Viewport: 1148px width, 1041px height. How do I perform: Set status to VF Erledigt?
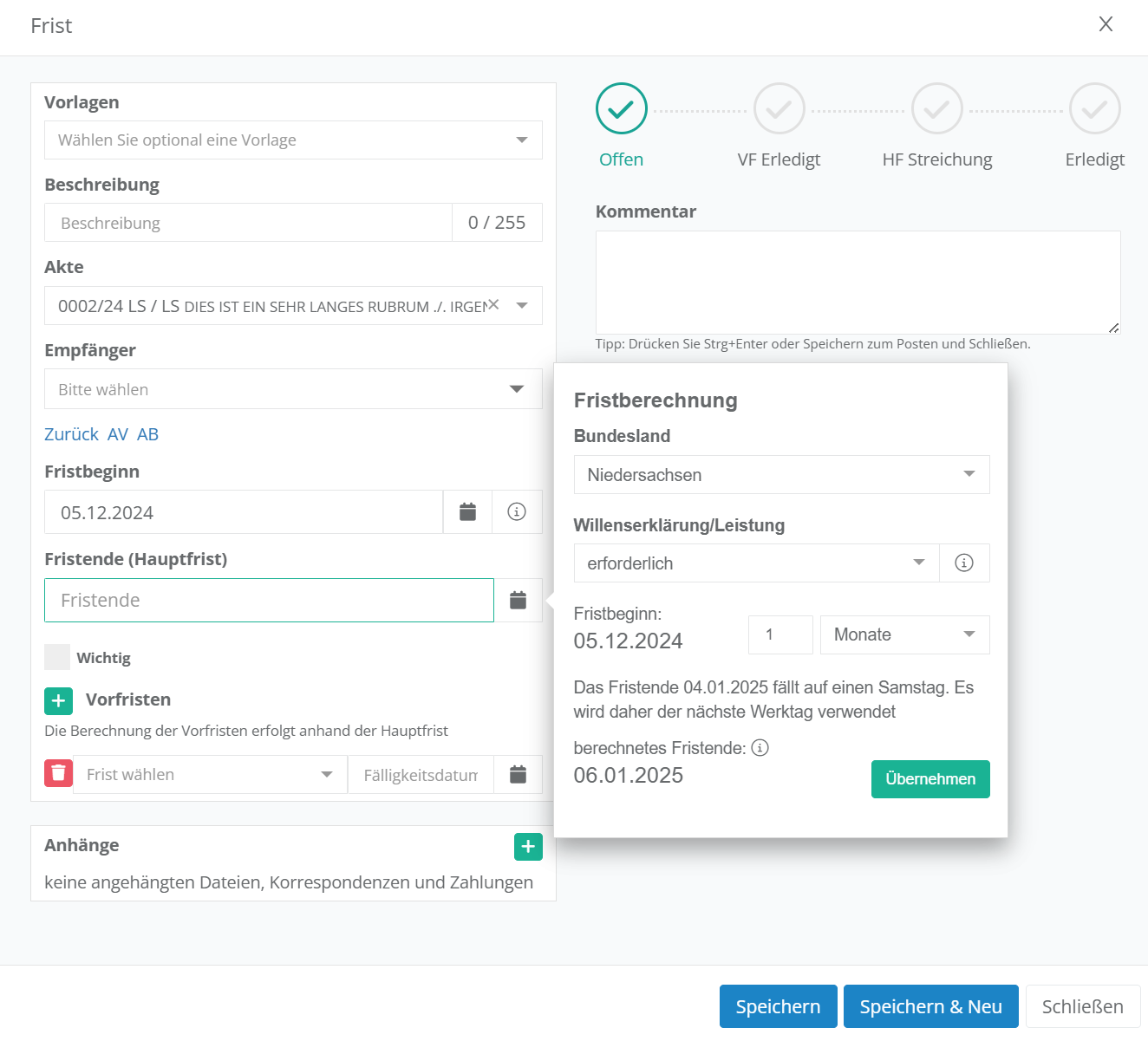point(779,109)
